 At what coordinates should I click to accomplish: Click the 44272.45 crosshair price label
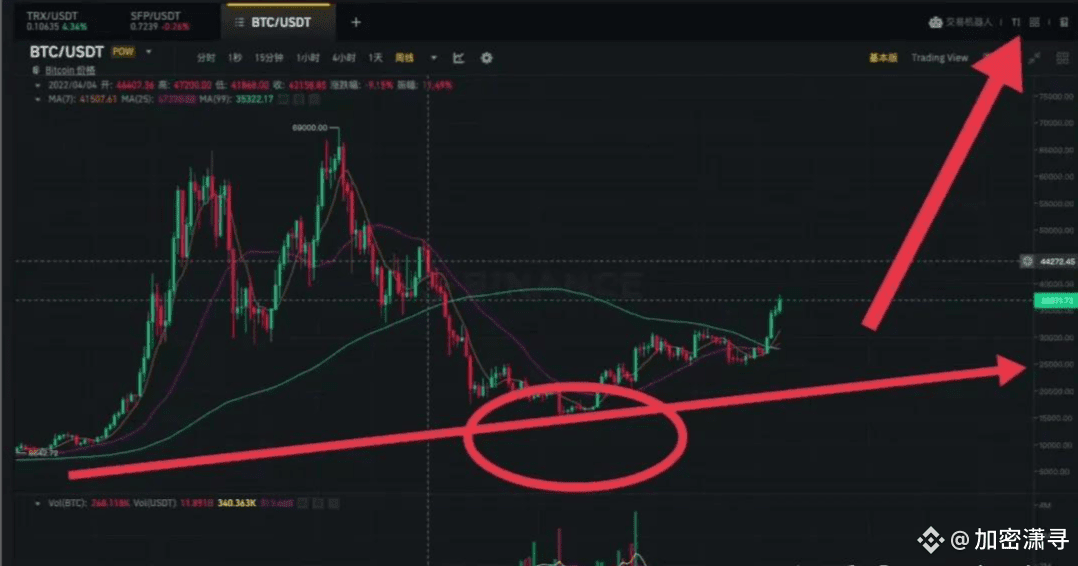[x=1057, y=261]
